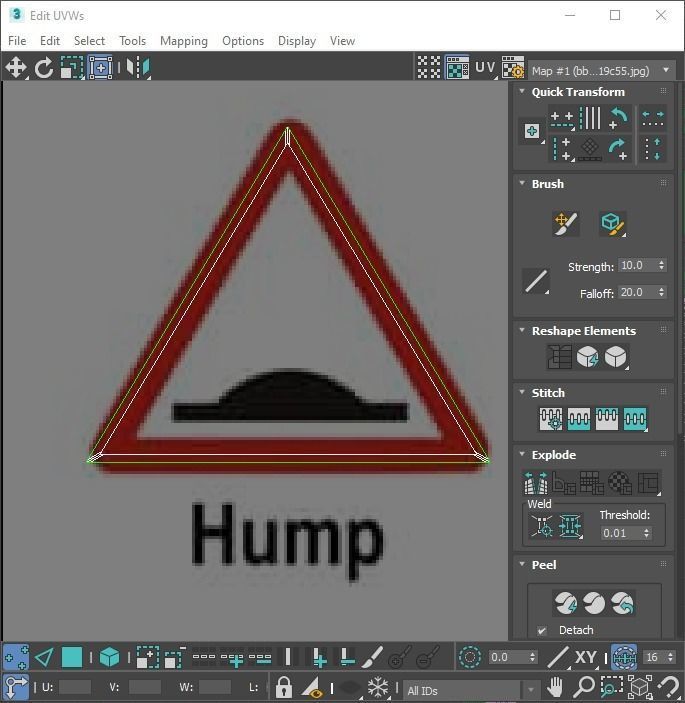This screenshot has height=703, width=685.
Task: Click the Mirror horizontal tool
Action: point(138,68)
